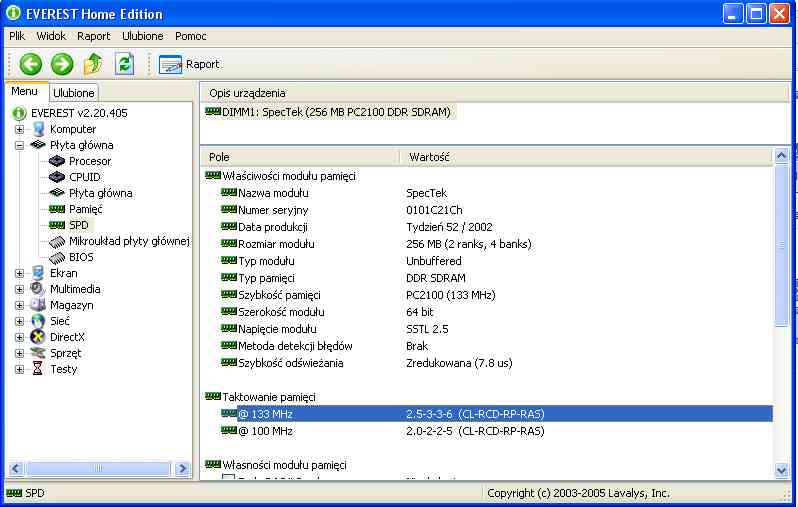Select the Testy hourglass icon
The width and height of the screenshot is (798, 507).
tap(38, 369)
